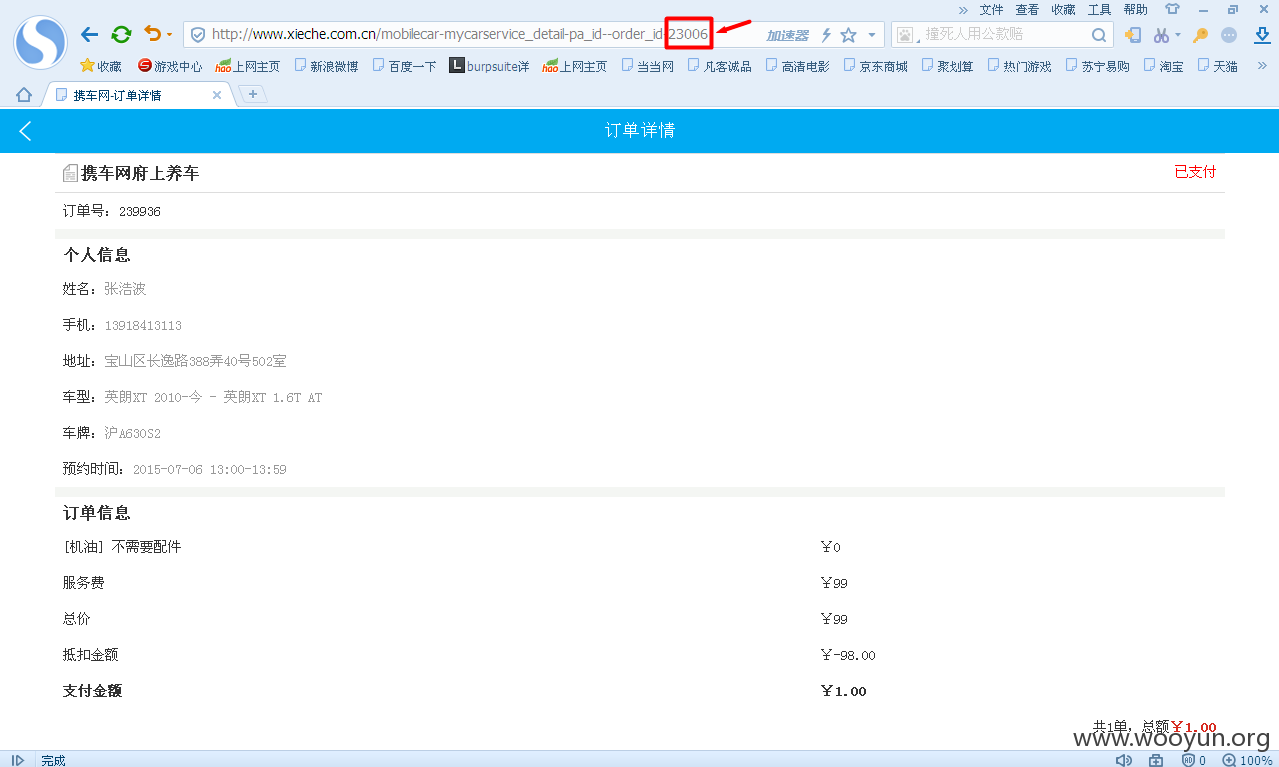1279x767 pixels.
Task: Open 百度一下 bookmark
Action: click(405, 66)
